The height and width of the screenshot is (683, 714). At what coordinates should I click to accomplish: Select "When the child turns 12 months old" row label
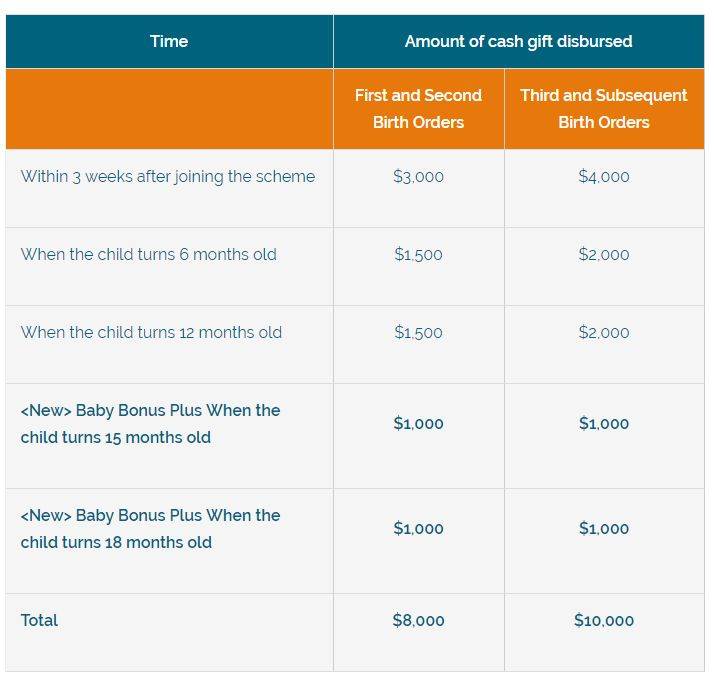(152, 332)
